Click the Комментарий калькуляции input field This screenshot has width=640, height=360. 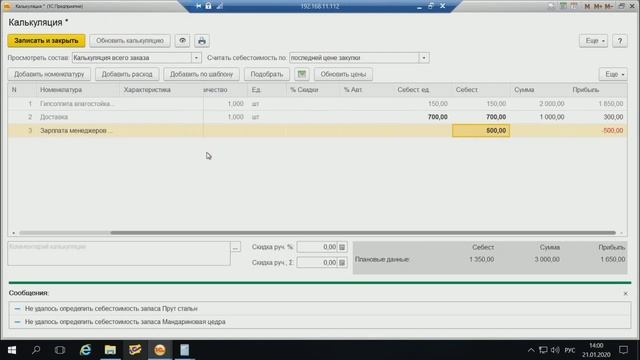pyautogui.click(x=119, y=253)
